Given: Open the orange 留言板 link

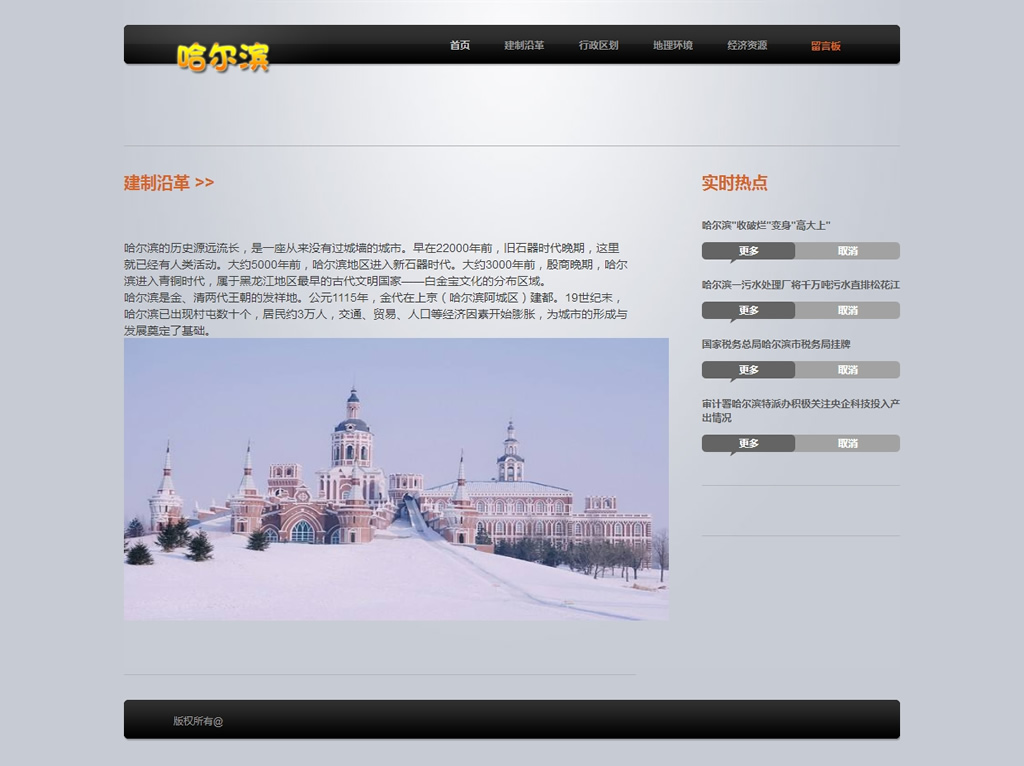Looking at the screenshot, I should point(825,46).
